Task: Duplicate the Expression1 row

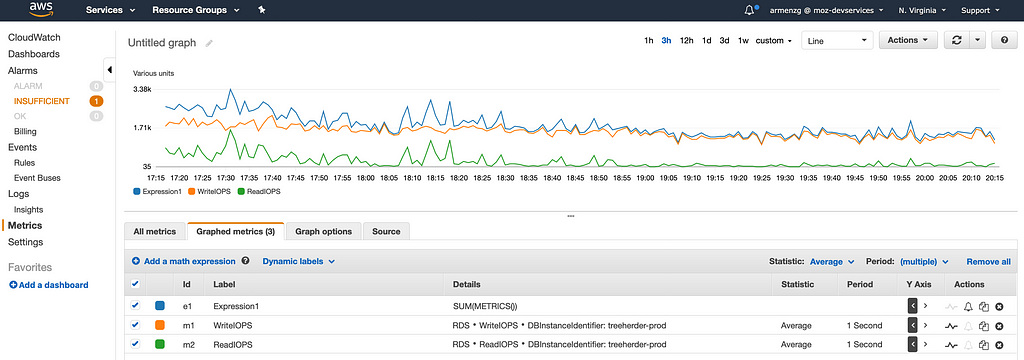Action: tap(984, 306)
